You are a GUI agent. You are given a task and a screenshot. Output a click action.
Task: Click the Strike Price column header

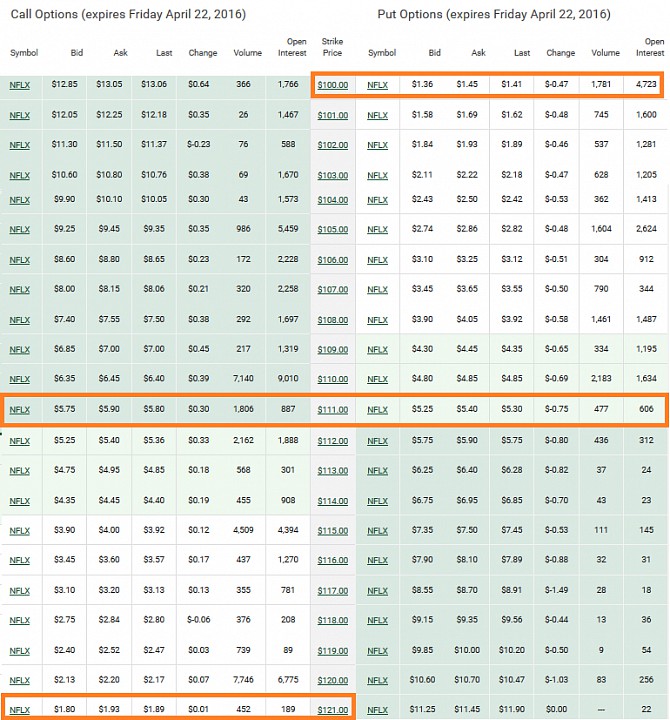tap(332, 47)
